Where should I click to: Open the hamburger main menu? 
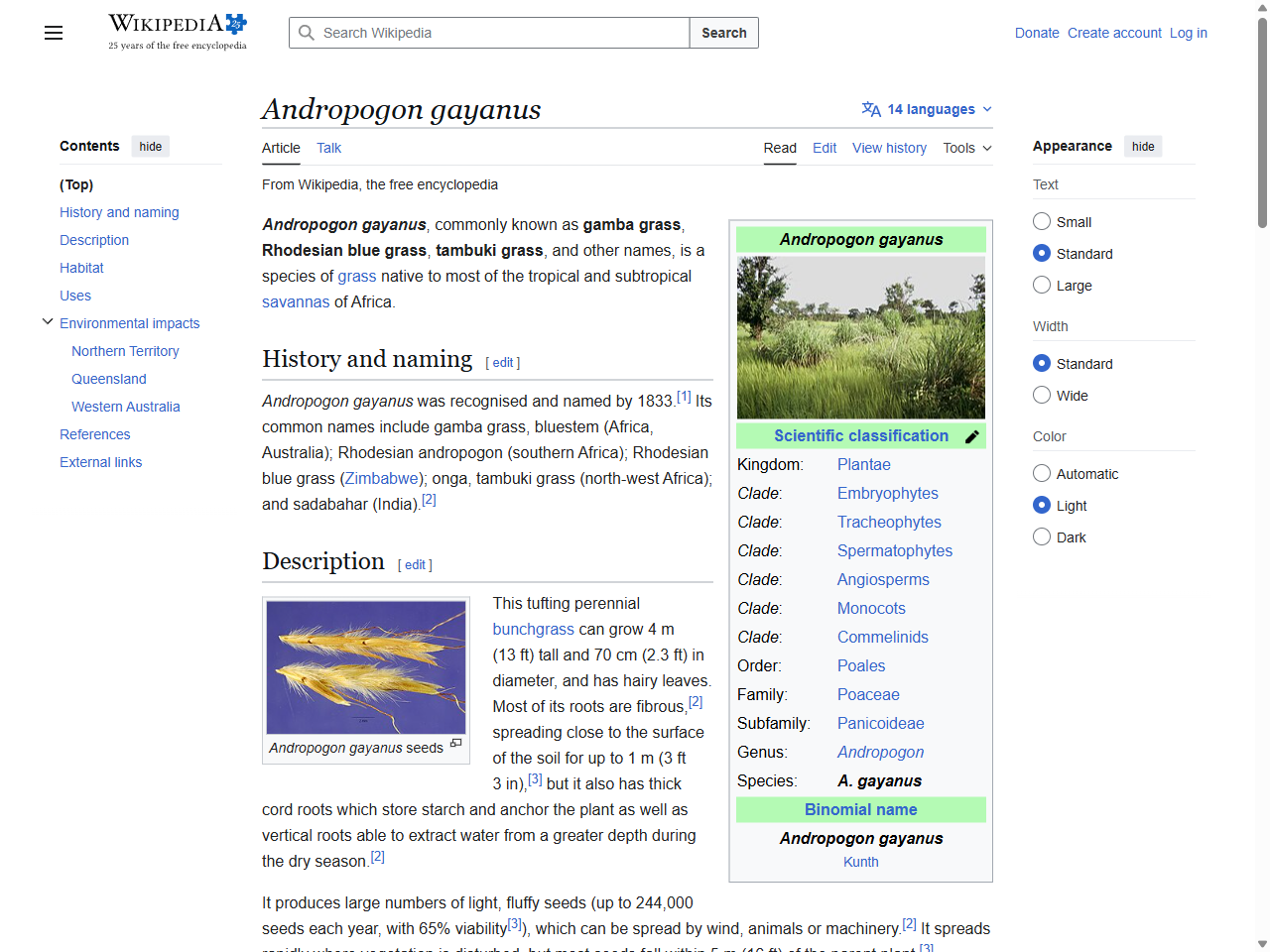54,33
